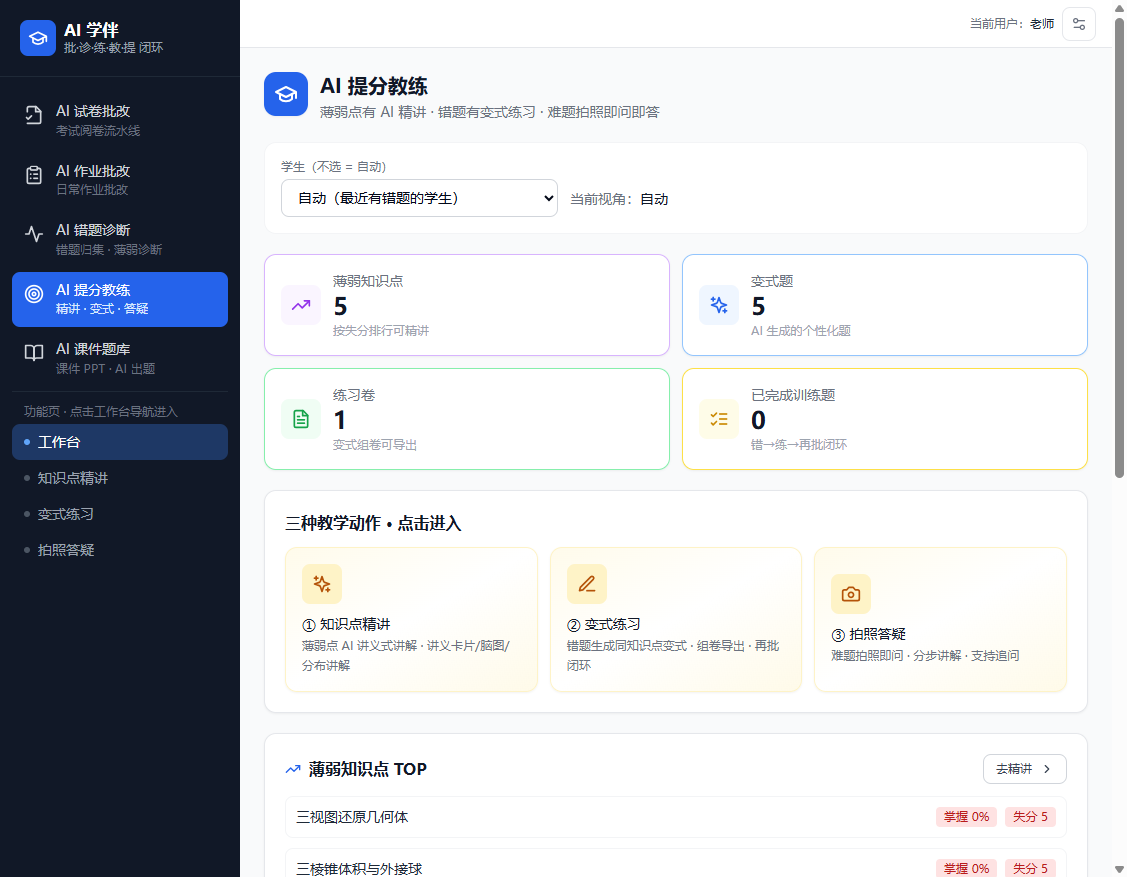1127x877 pixels.
Task: Open the ③ 拍照答疑 action card
Action: (940, 620)
